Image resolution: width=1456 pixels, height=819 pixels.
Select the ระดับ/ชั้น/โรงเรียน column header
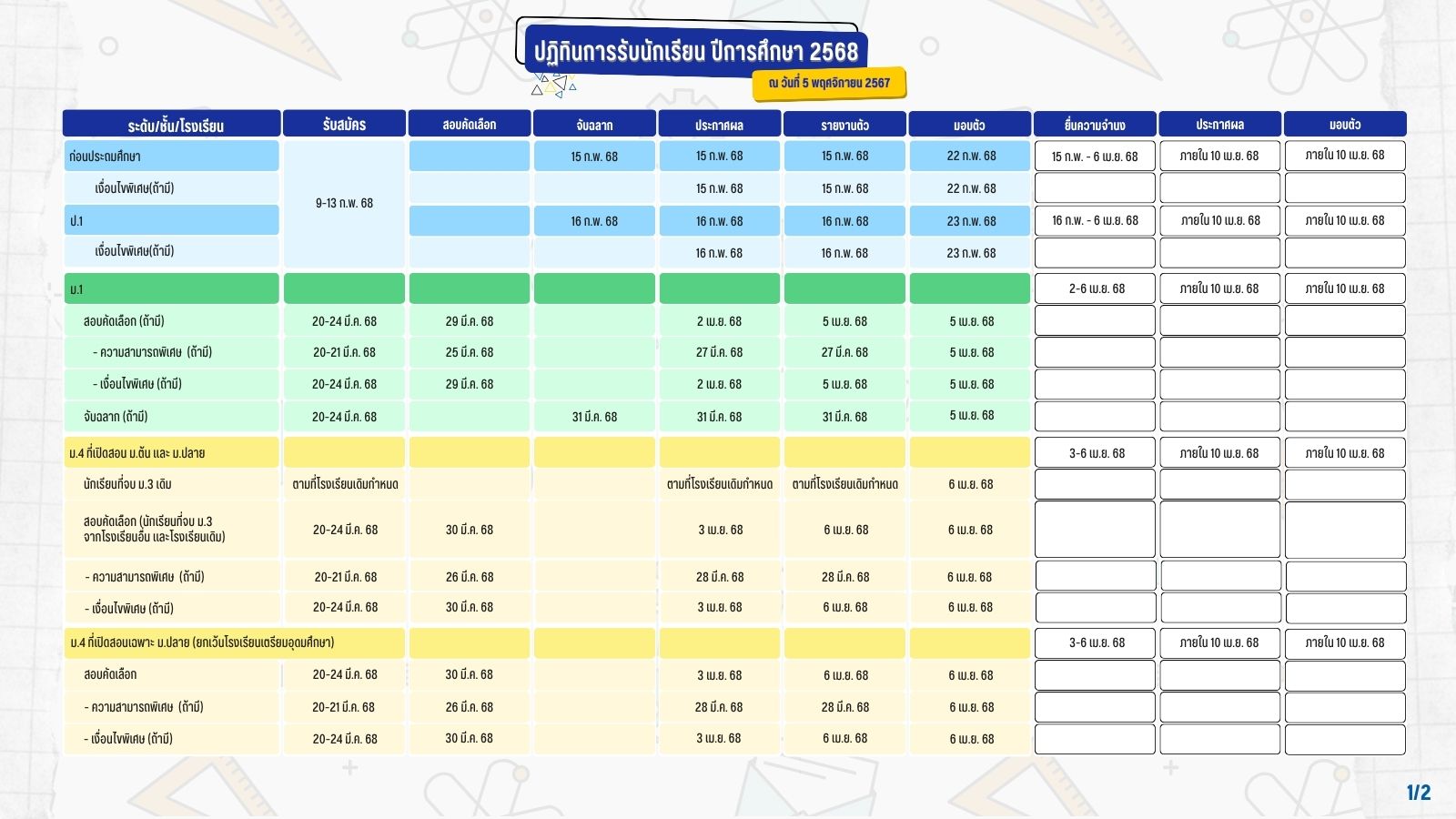tap(172, 125)
